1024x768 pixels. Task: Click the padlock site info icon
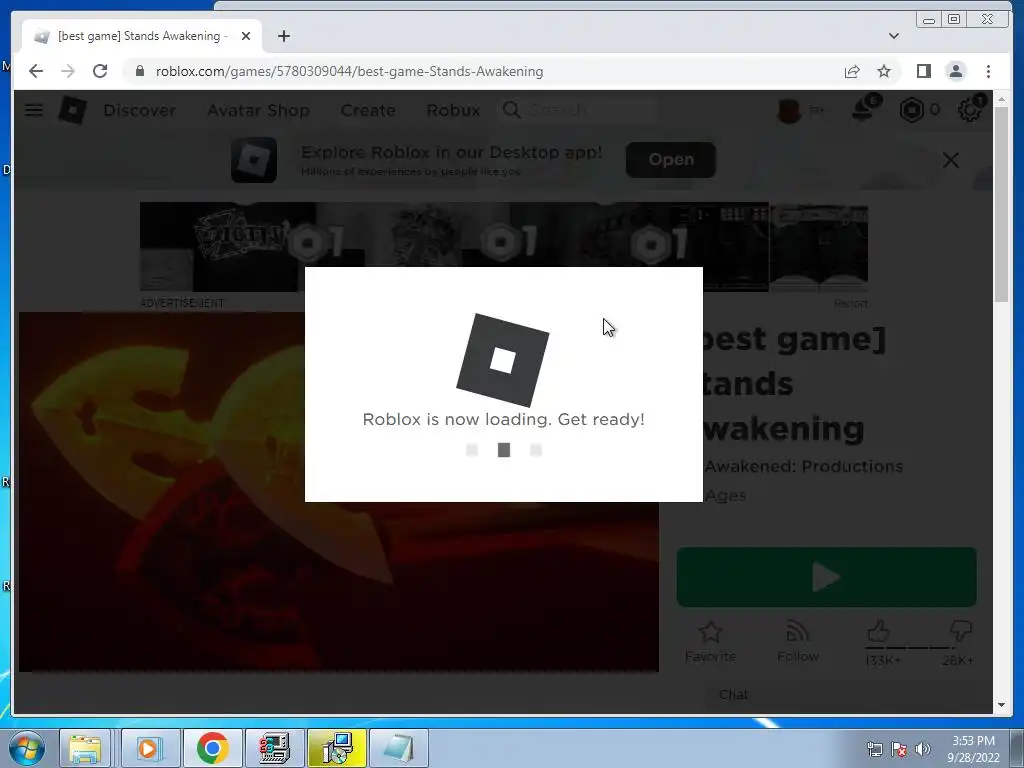[139, 71]
